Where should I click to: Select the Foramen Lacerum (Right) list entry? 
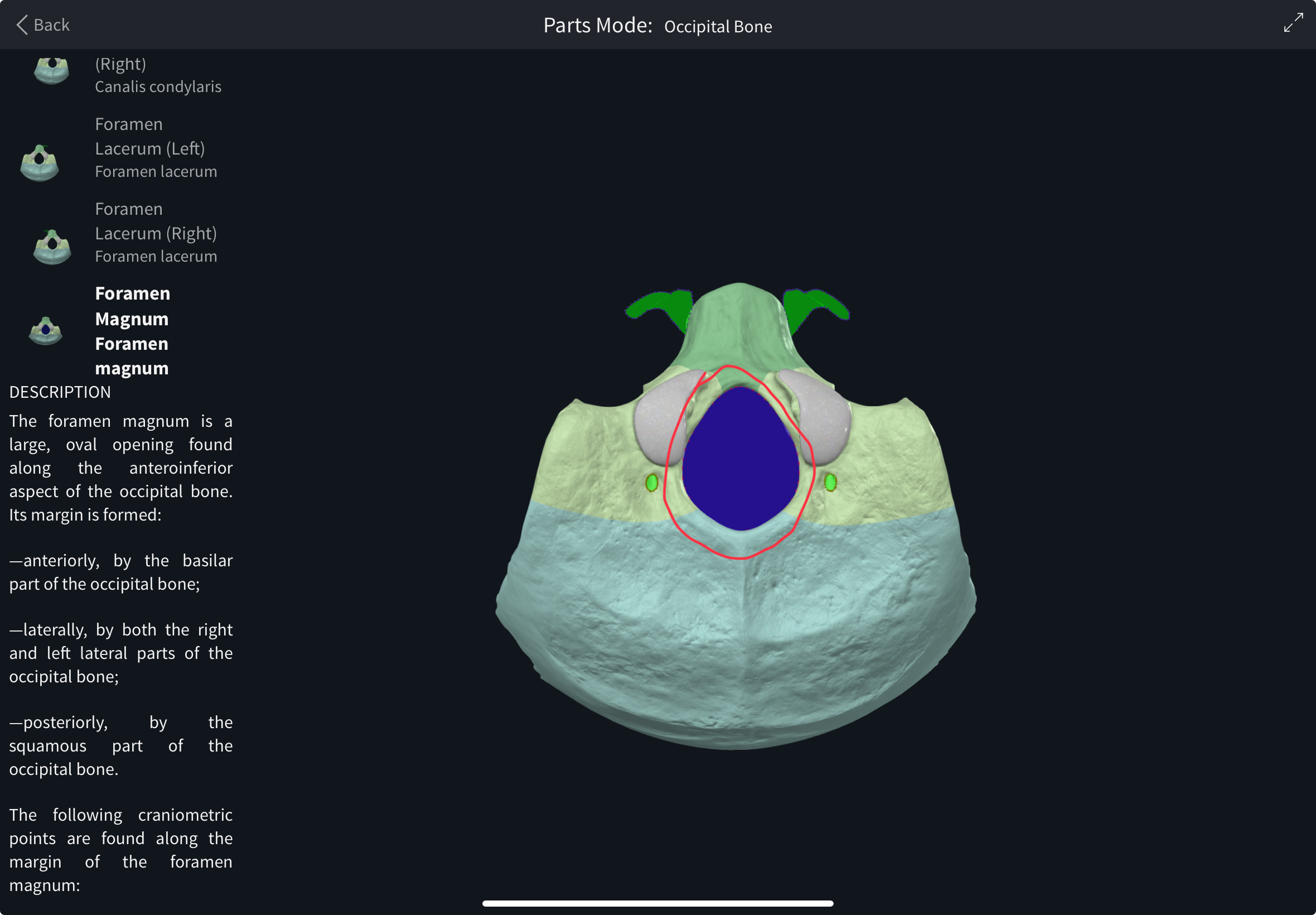point(155,232)
